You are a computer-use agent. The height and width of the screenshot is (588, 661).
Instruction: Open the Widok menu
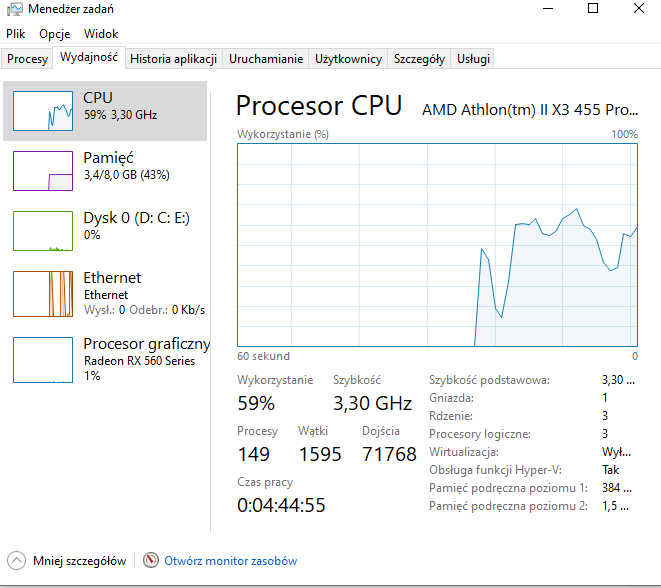point(101,34)
